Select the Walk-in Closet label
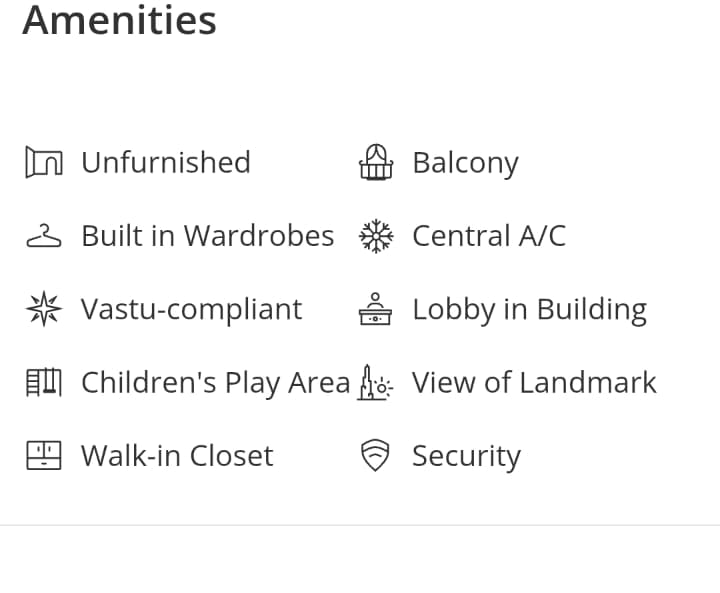This screenshot has width=720, height=593. 177,456
